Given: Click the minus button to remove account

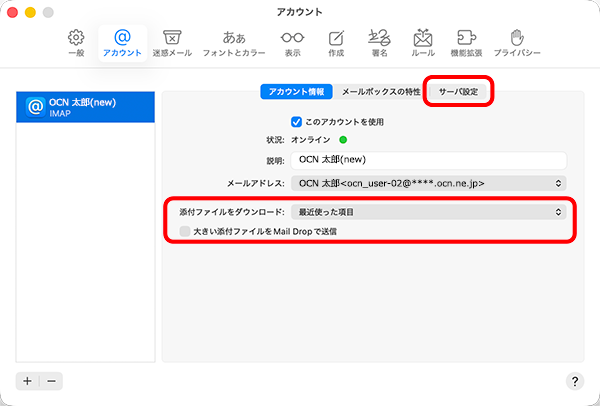Looking at the screenshot, I should [52, 381].
